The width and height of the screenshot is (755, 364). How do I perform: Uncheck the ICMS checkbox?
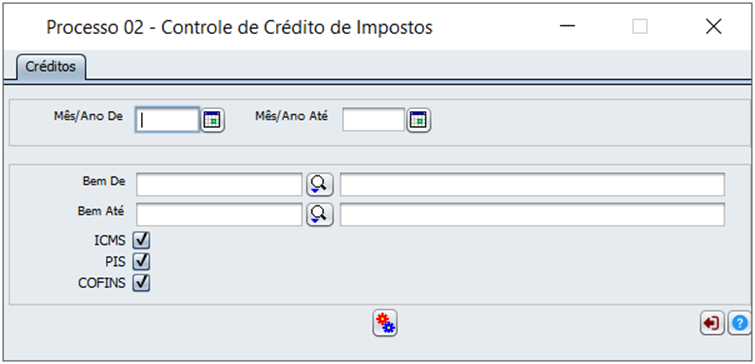click(142, 239)
